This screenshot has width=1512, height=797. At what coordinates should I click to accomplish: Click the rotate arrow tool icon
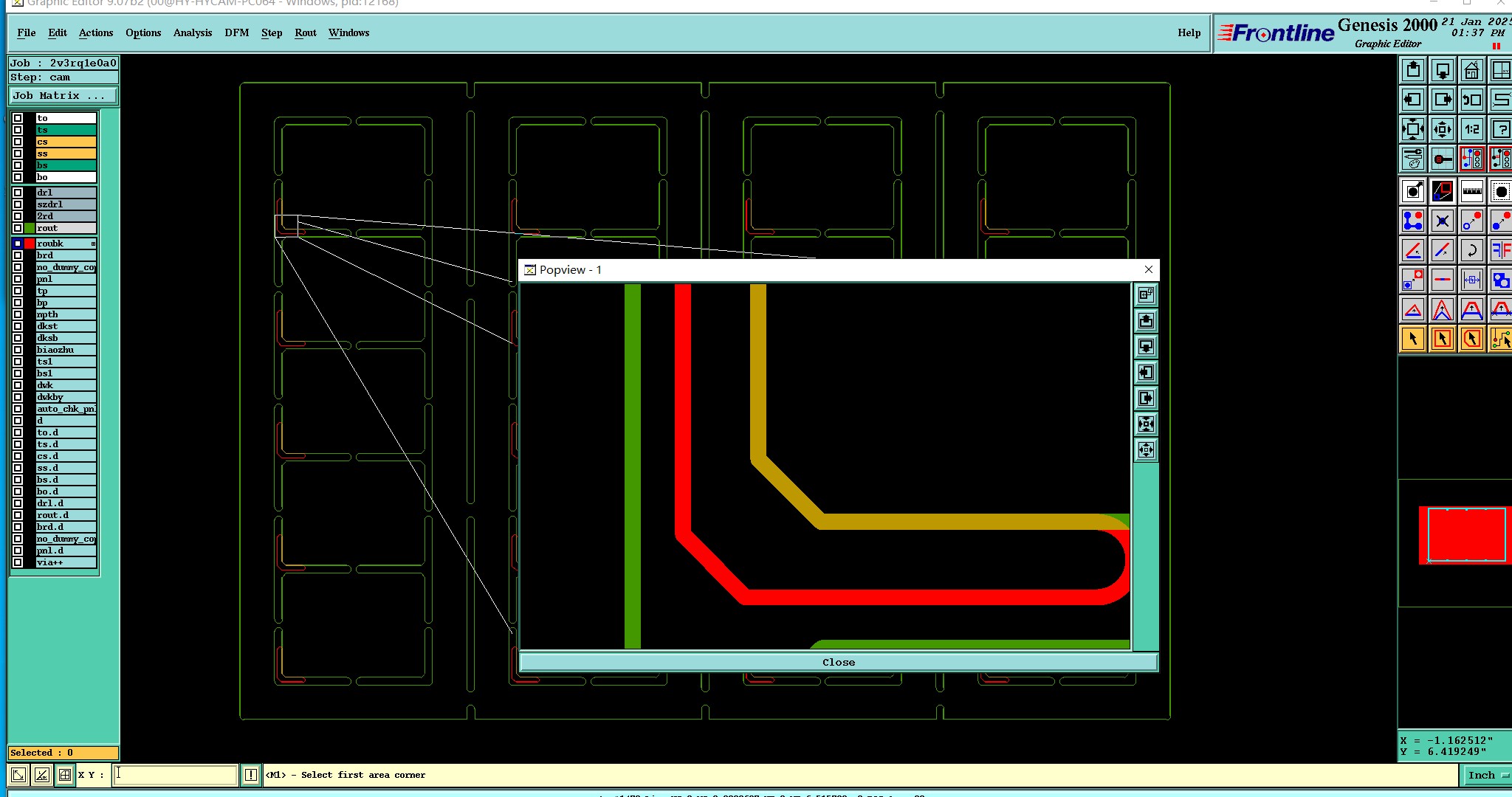[x=1471, y=250]
